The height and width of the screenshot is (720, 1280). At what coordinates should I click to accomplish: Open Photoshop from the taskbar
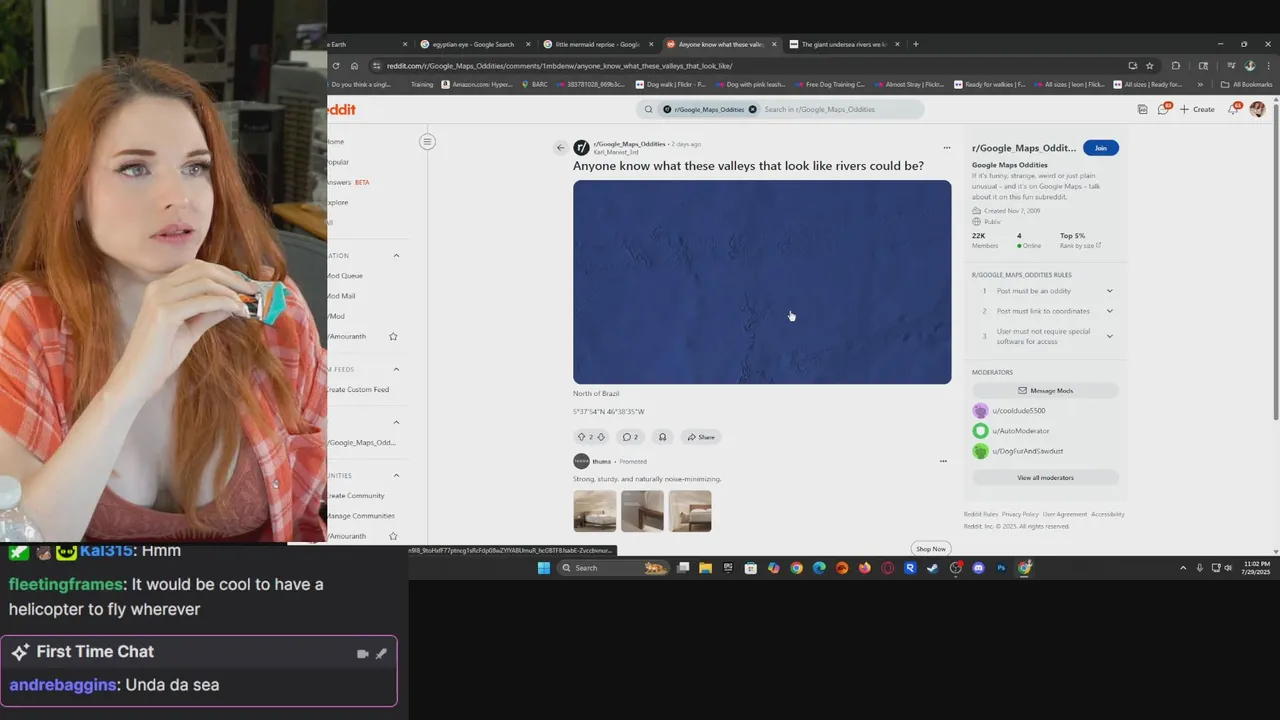point(1001,568)
